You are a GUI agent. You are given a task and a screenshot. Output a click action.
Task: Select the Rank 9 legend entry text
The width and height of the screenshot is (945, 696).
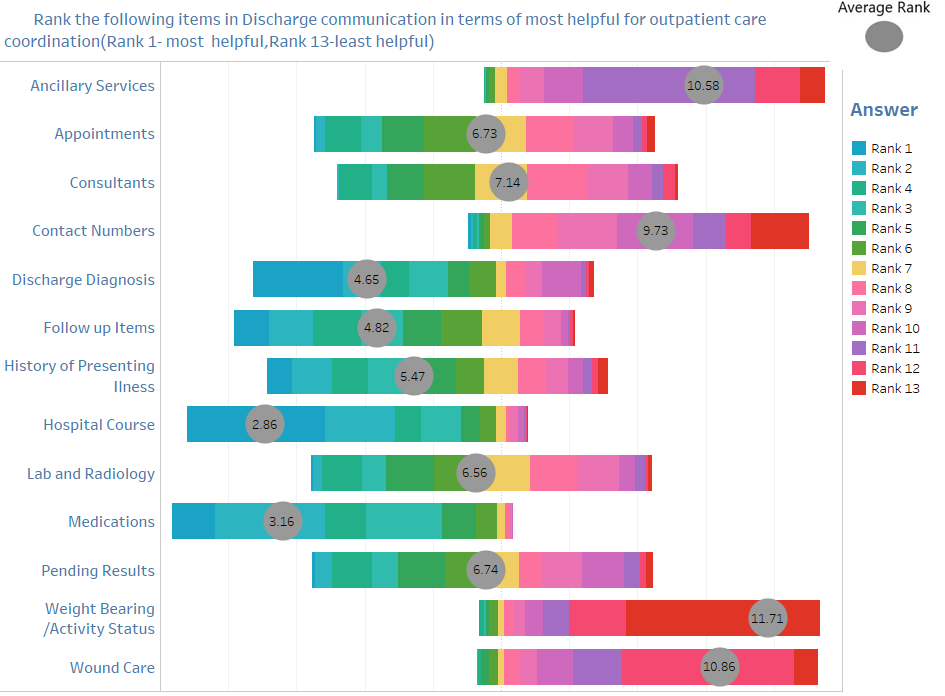point(891,308)
